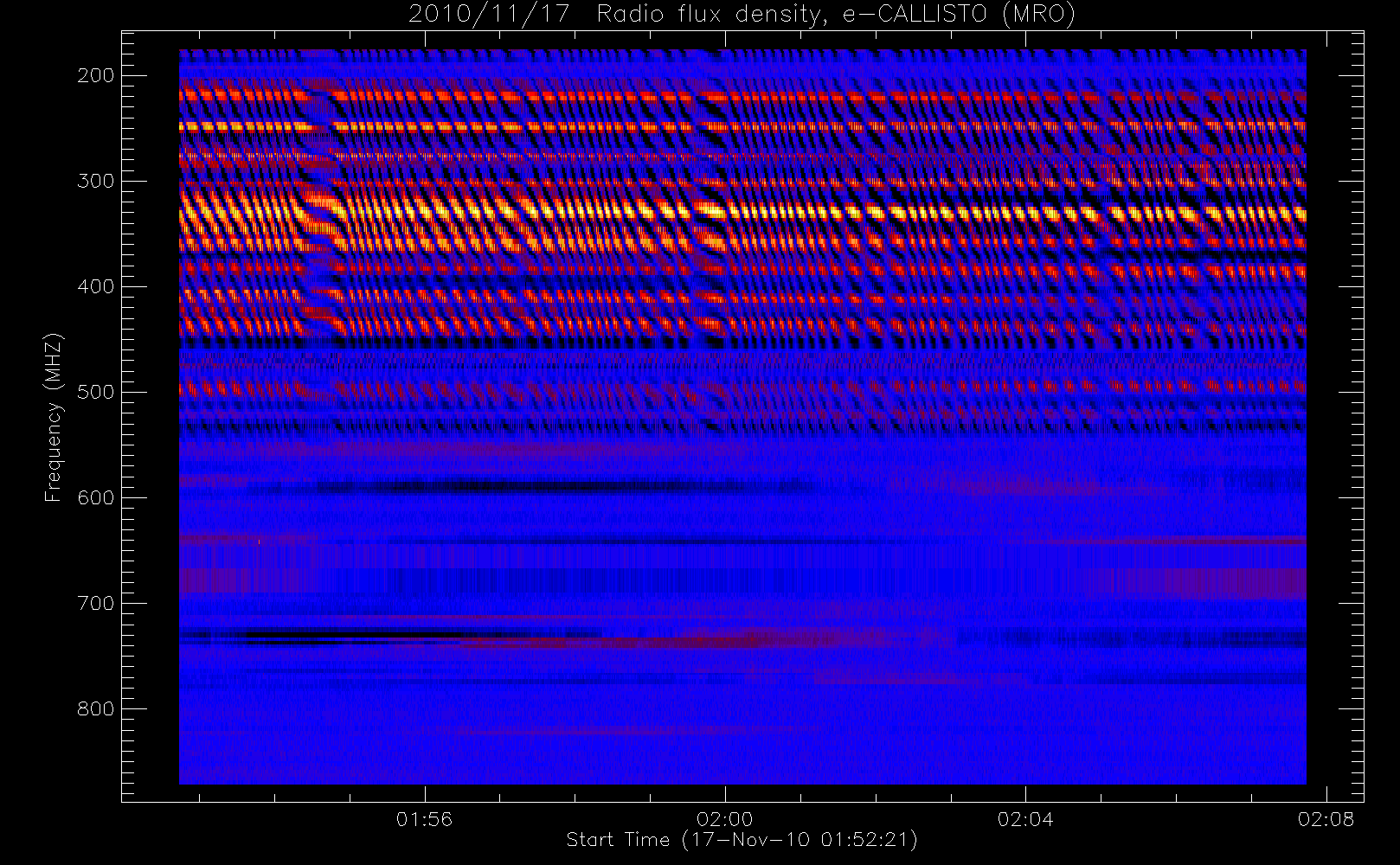
Task: Click the 200 frequency tick label
Action: [x=96, y=75]
